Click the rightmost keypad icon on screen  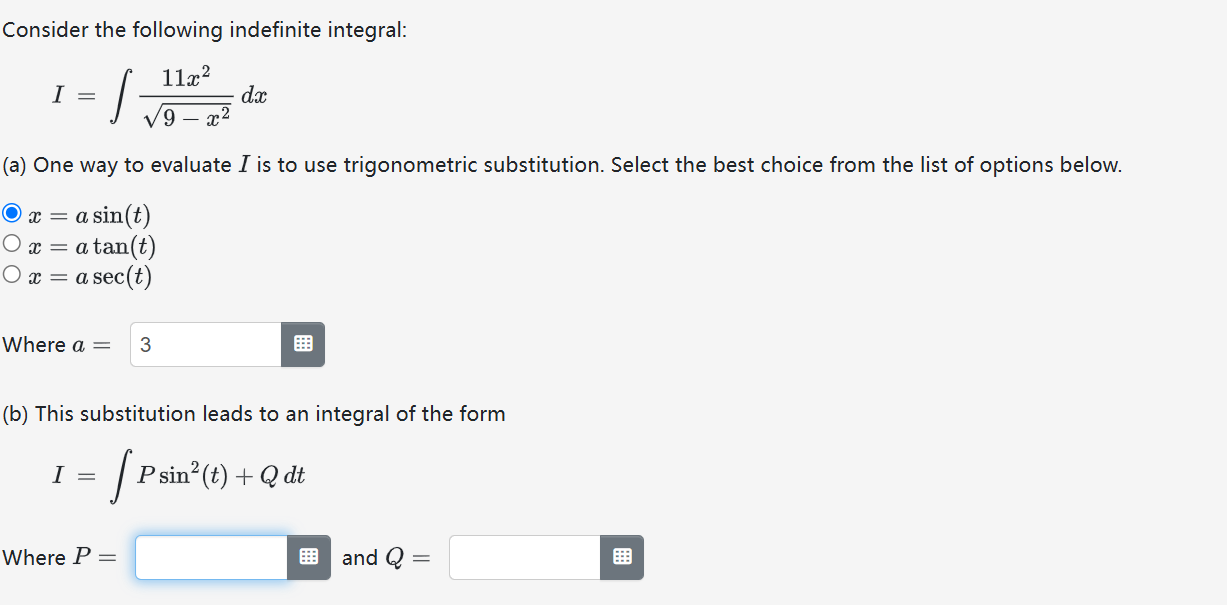click(x=622, y=557)
